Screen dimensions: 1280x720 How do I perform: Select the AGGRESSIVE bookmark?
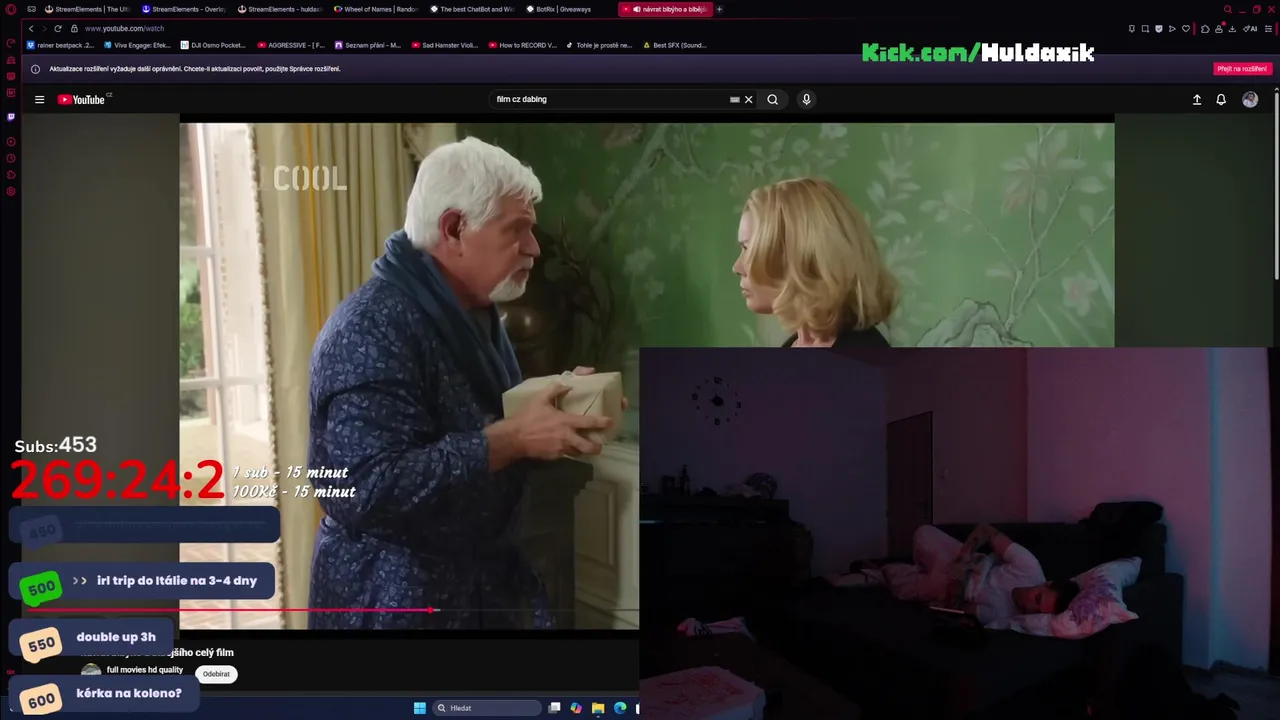pos(291,45)
